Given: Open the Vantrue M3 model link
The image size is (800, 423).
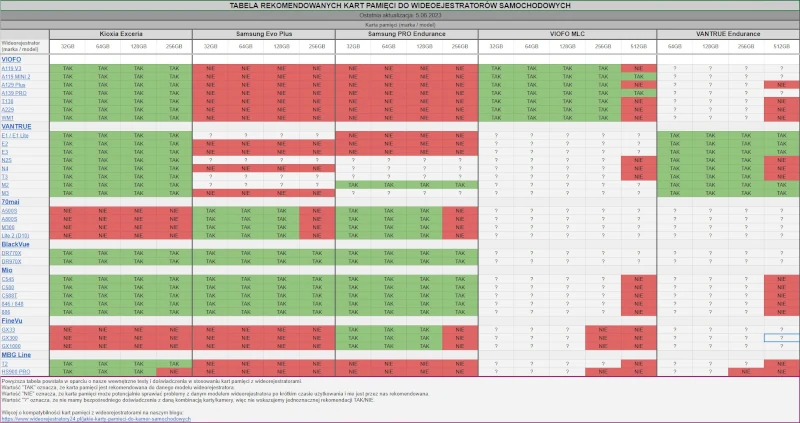Looking at the screenshot, I should tap(5, 193).
